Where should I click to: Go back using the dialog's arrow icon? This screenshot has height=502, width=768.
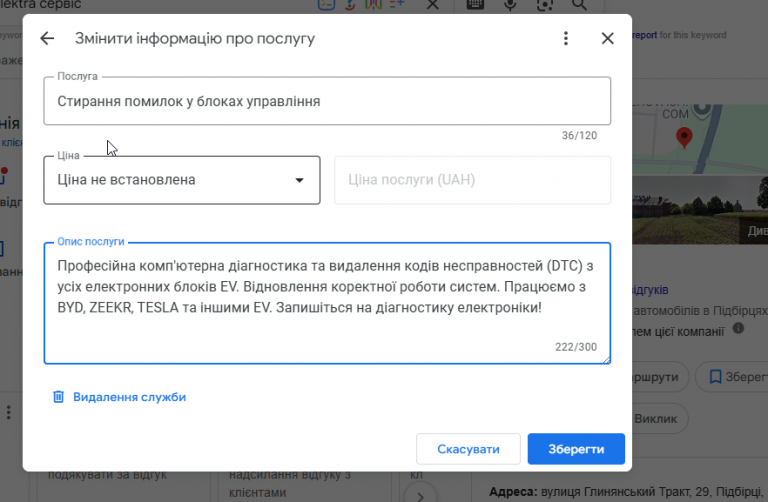(47, 38)
